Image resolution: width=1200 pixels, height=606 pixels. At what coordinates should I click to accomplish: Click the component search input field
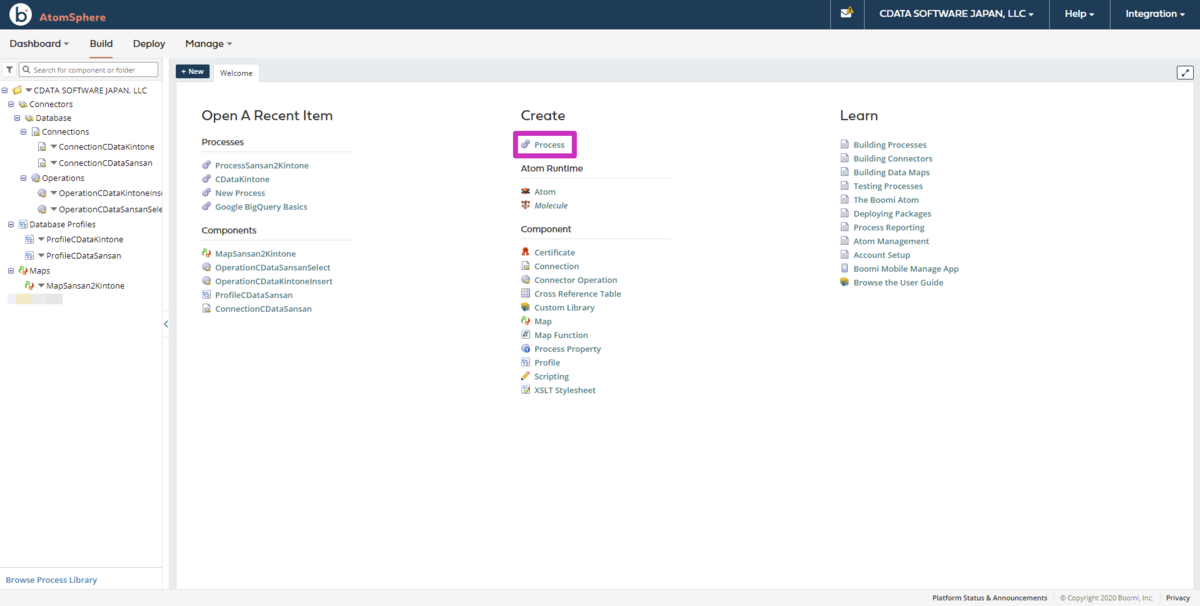tap(89, 70)
